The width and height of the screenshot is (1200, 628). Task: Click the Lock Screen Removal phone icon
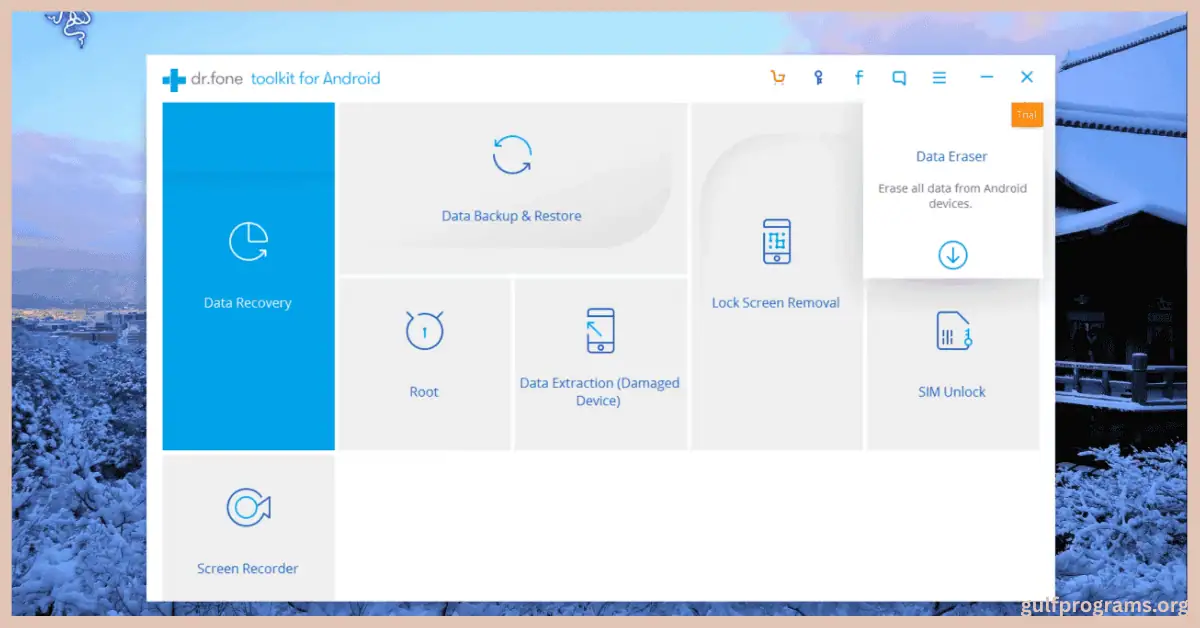point(776,242)
